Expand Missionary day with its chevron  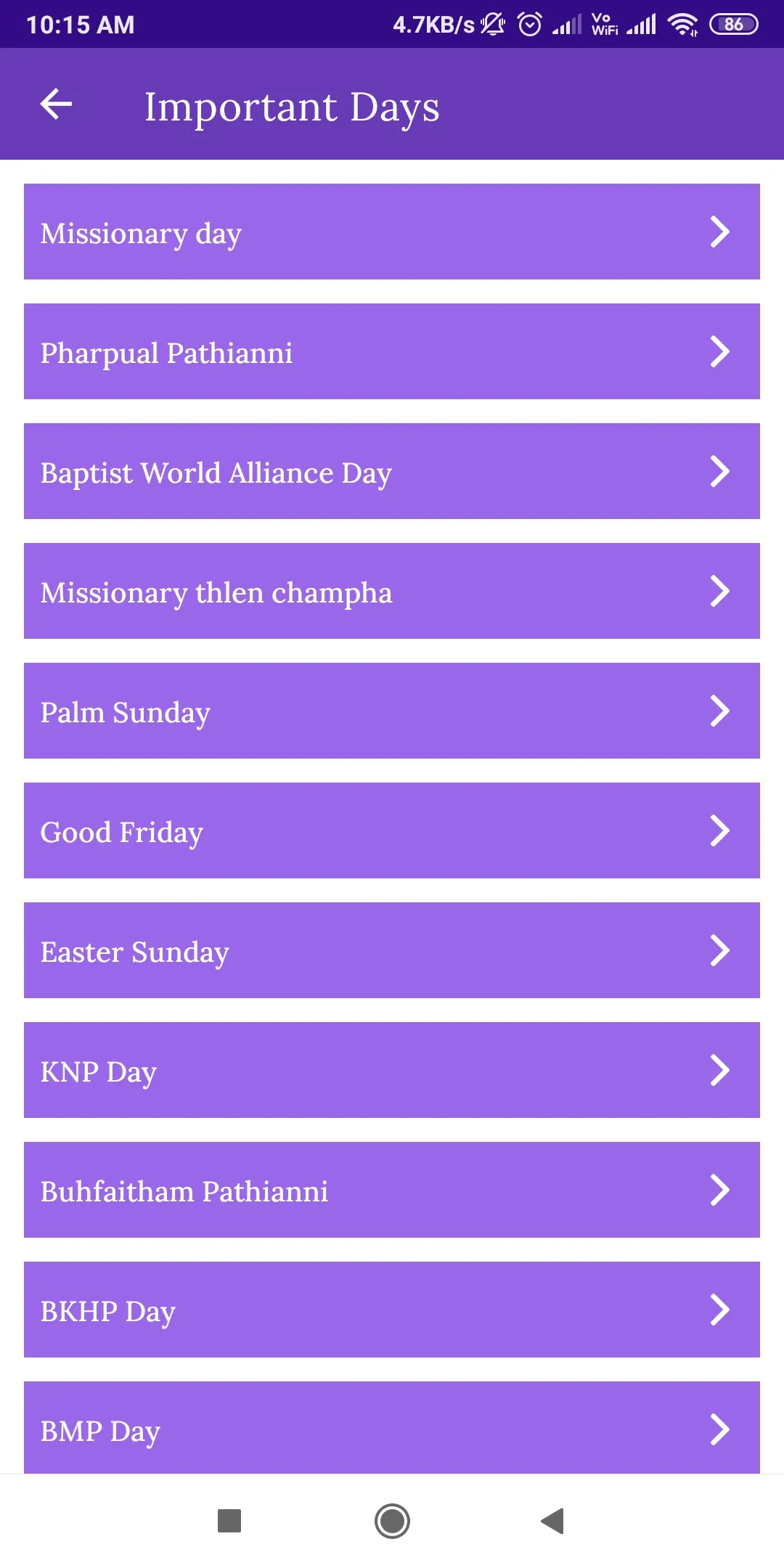click(719, 232)
